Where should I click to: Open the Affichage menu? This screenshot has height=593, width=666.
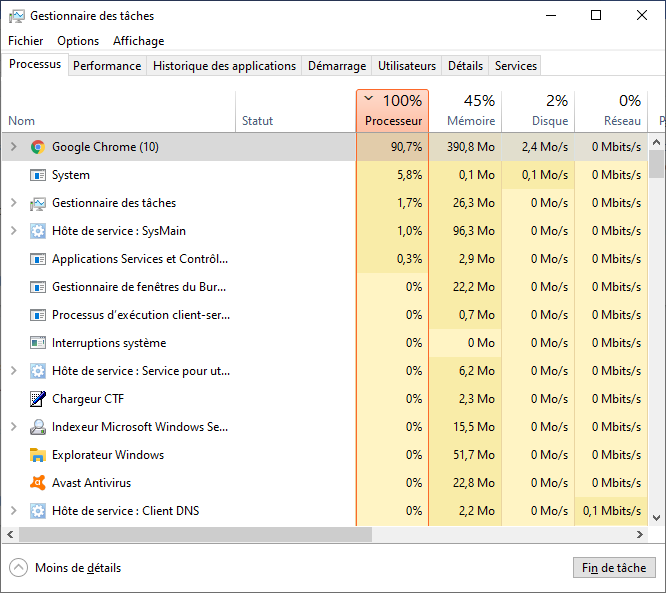[138, 41]
